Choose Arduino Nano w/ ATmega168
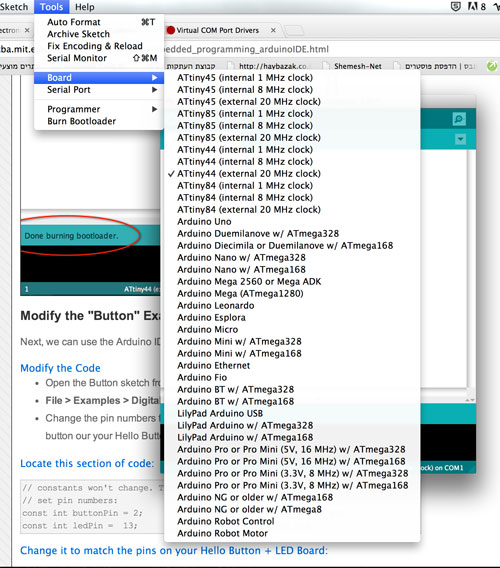500x568 pixels. 292,270
